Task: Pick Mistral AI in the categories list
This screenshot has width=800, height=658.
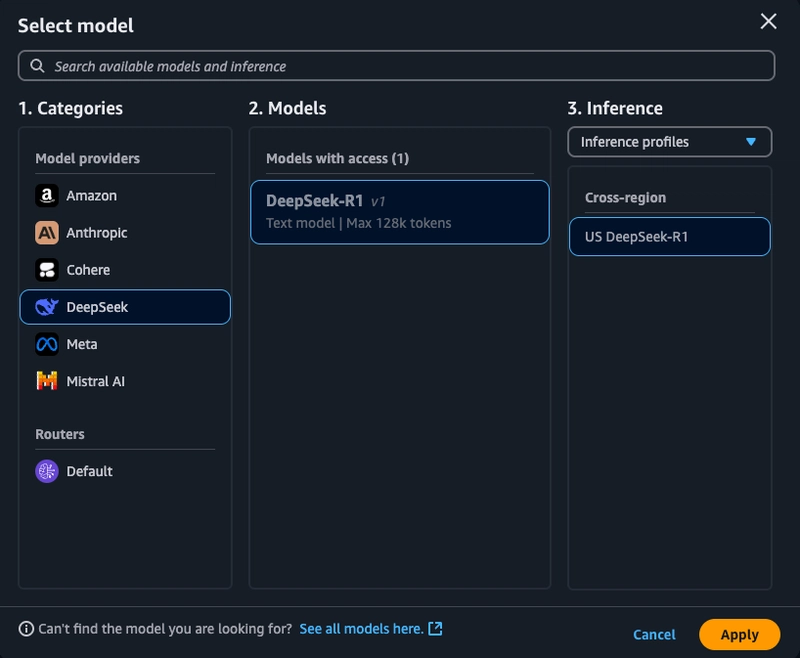Action: click(x=95, y=381)
